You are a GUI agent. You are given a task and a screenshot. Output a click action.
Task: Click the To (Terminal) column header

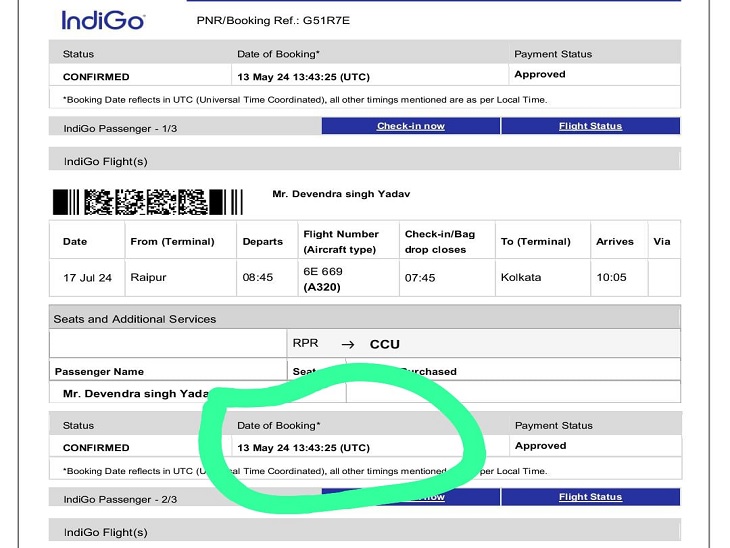pyautogui.click(x=535, y=242)
